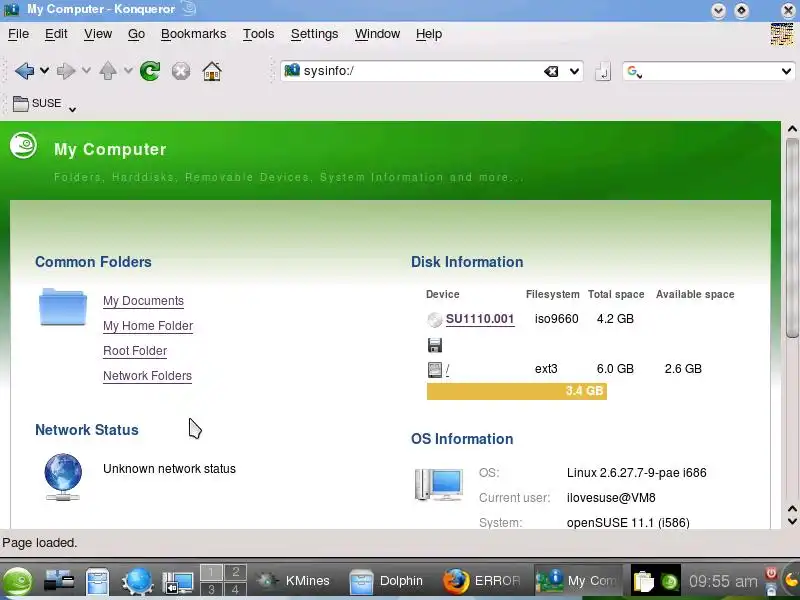
Task: Click the desktop panel icon beside launcher
Action: (x=59, y=581)
